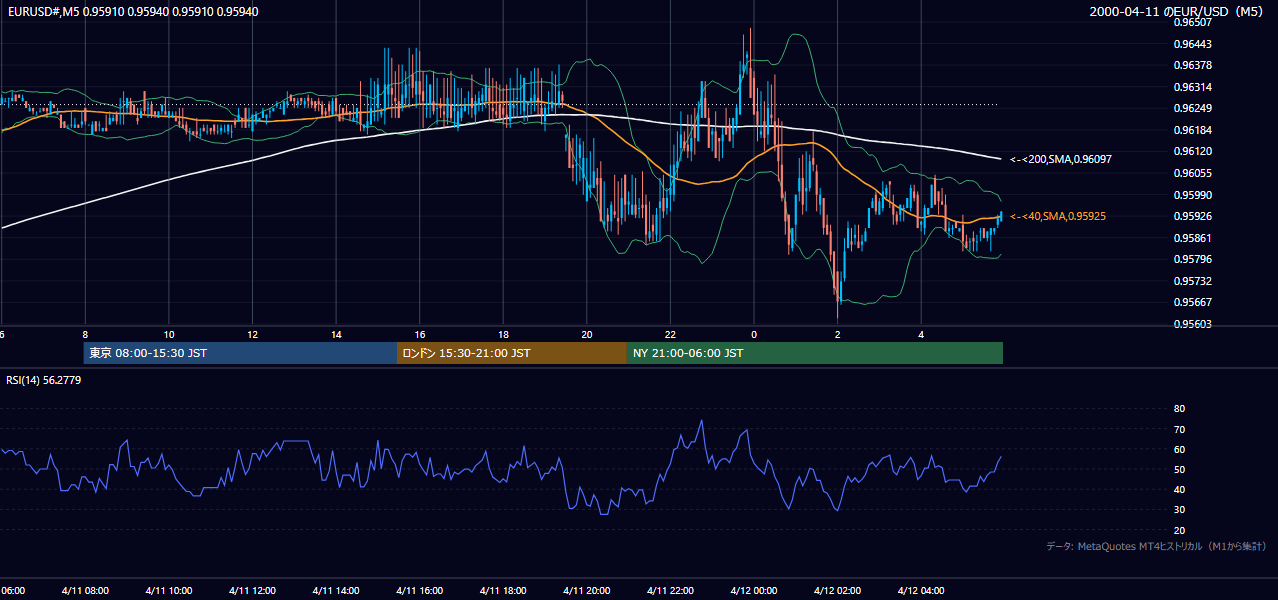Click the 4/11 10:00 time label
Image resolution: width=1278 pixels, height=600 pixels.
coord(168,590)
